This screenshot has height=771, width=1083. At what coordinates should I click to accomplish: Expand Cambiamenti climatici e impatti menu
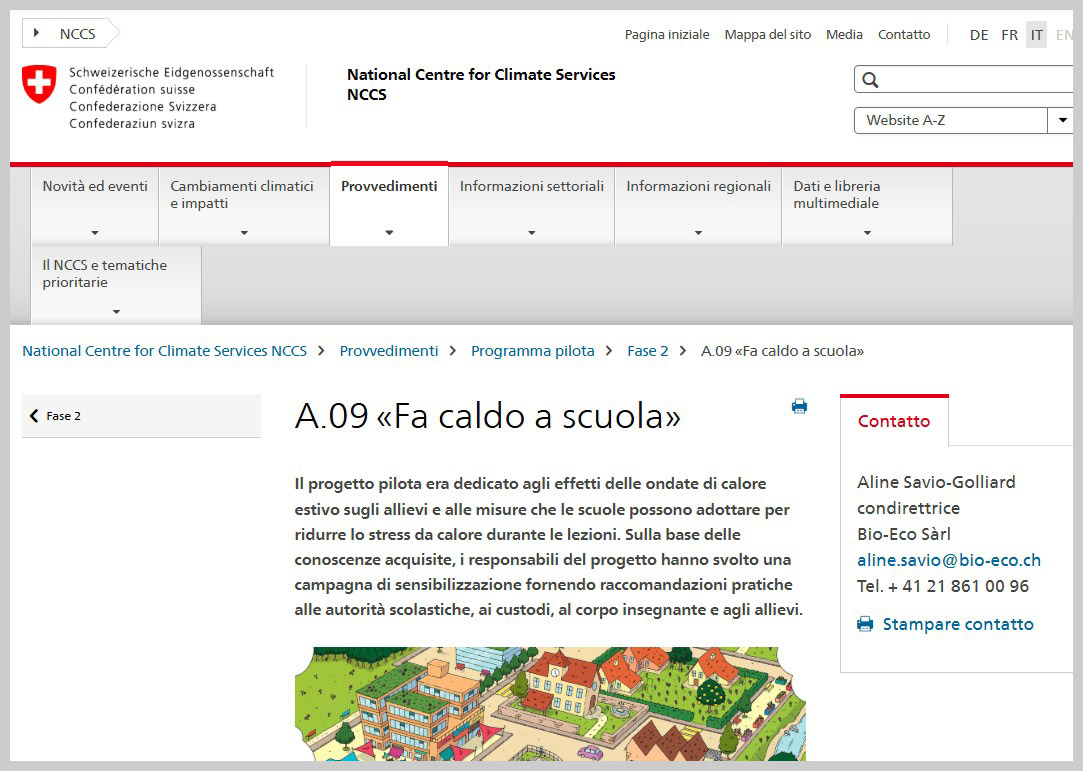pyautogui.click(x=243, y=206)
